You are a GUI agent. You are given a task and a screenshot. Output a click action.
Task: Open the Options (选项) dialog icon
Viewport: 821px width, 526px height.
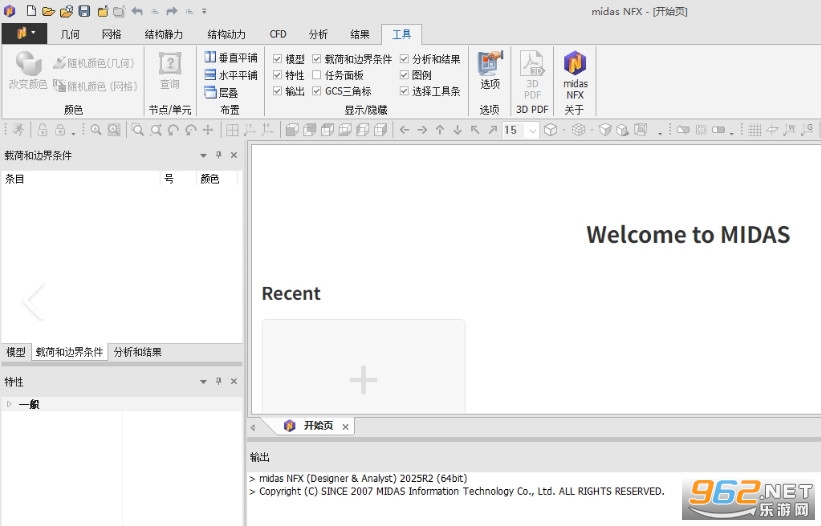point(490,70)
